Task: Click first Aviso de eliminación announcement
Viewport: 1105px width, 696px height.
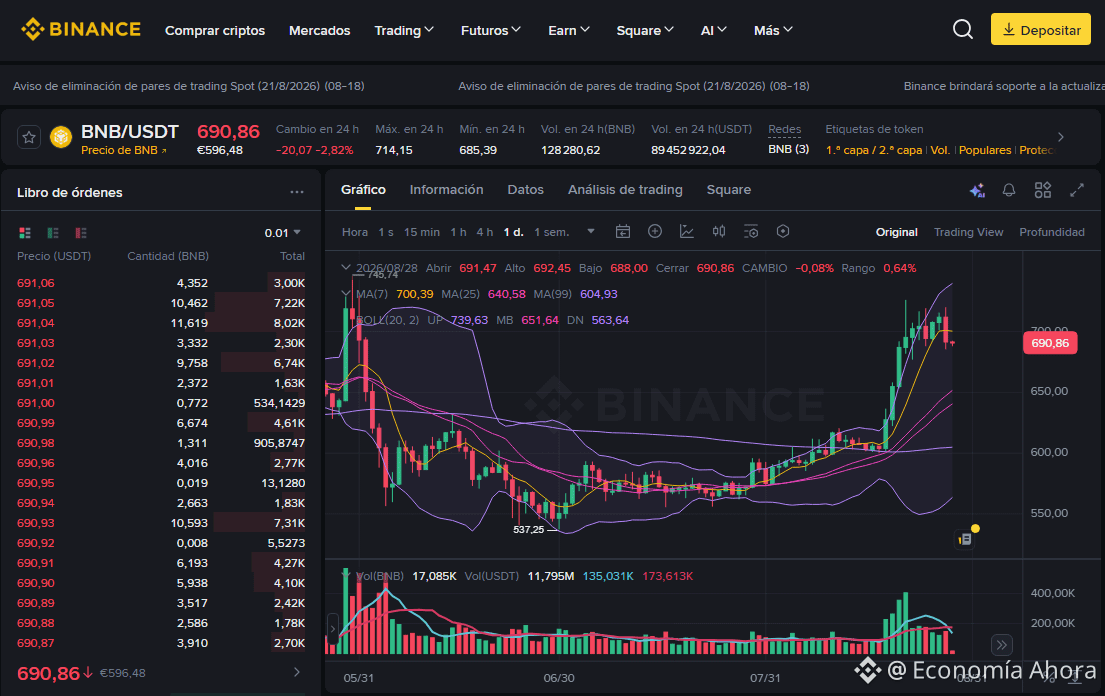Action: point(189,86)
